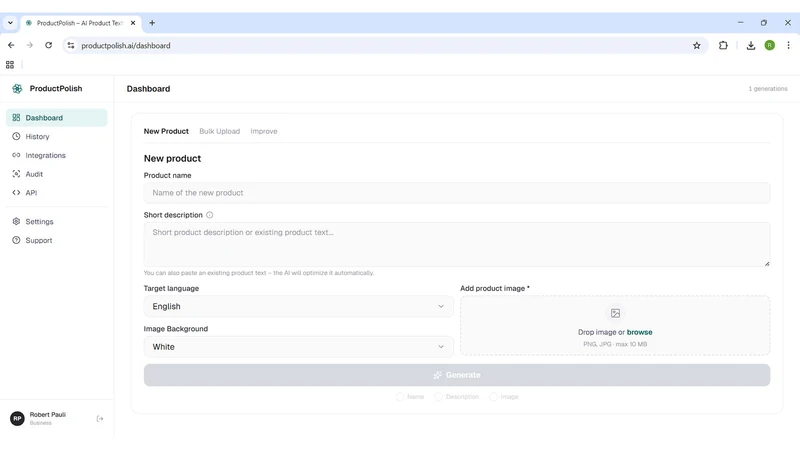Click the browse link to upload image
This screenshot has width=800, height=450.
(639, 332)
